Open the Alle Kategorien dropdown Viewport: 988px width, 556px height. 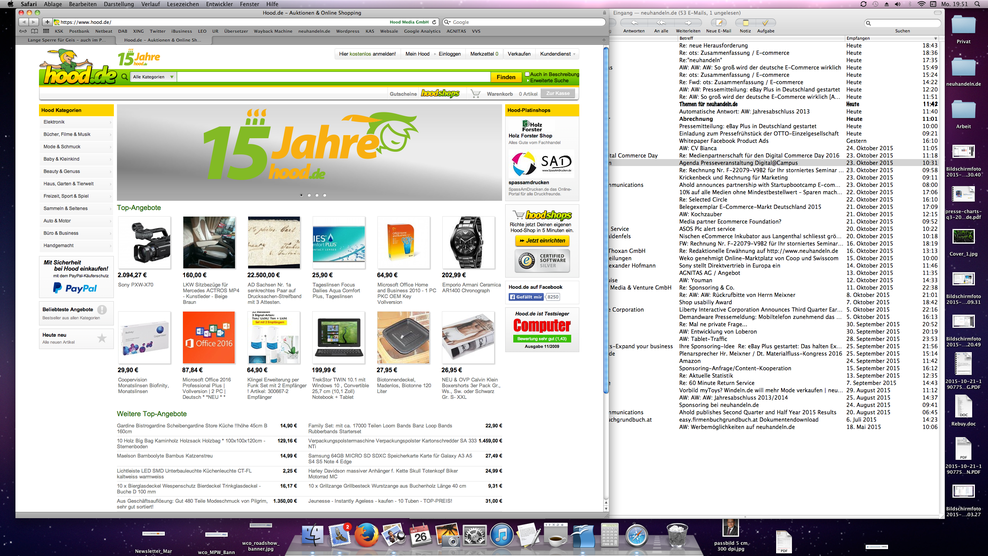click(153, 77)
